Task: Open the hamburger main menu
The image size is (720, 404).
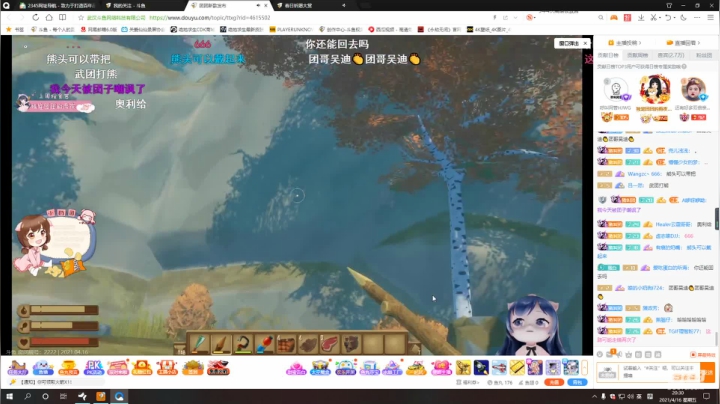Action: (x=710, y=17)
